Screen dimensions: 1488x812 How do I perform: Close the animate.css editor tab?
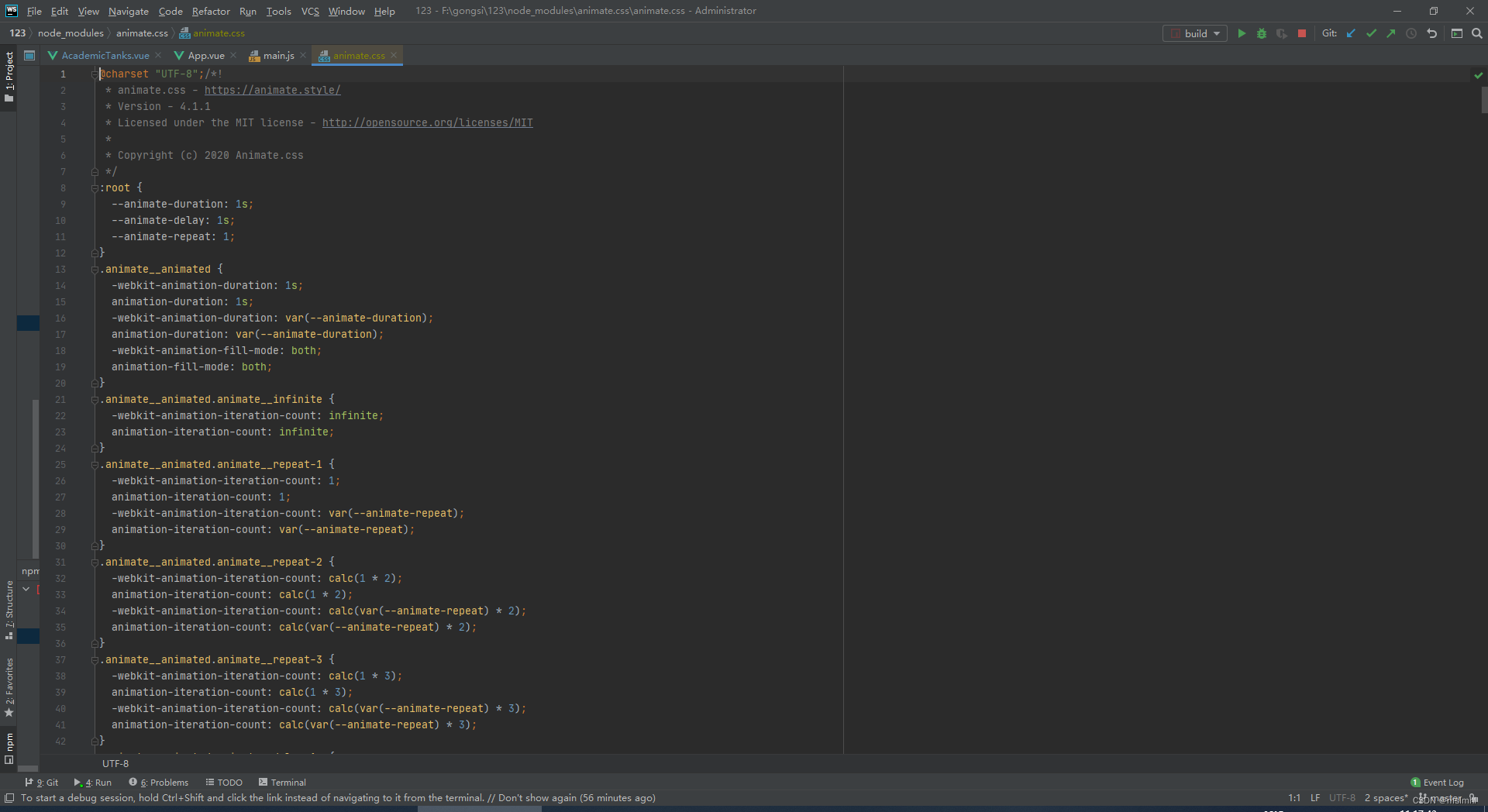click(x=394, y=55)
